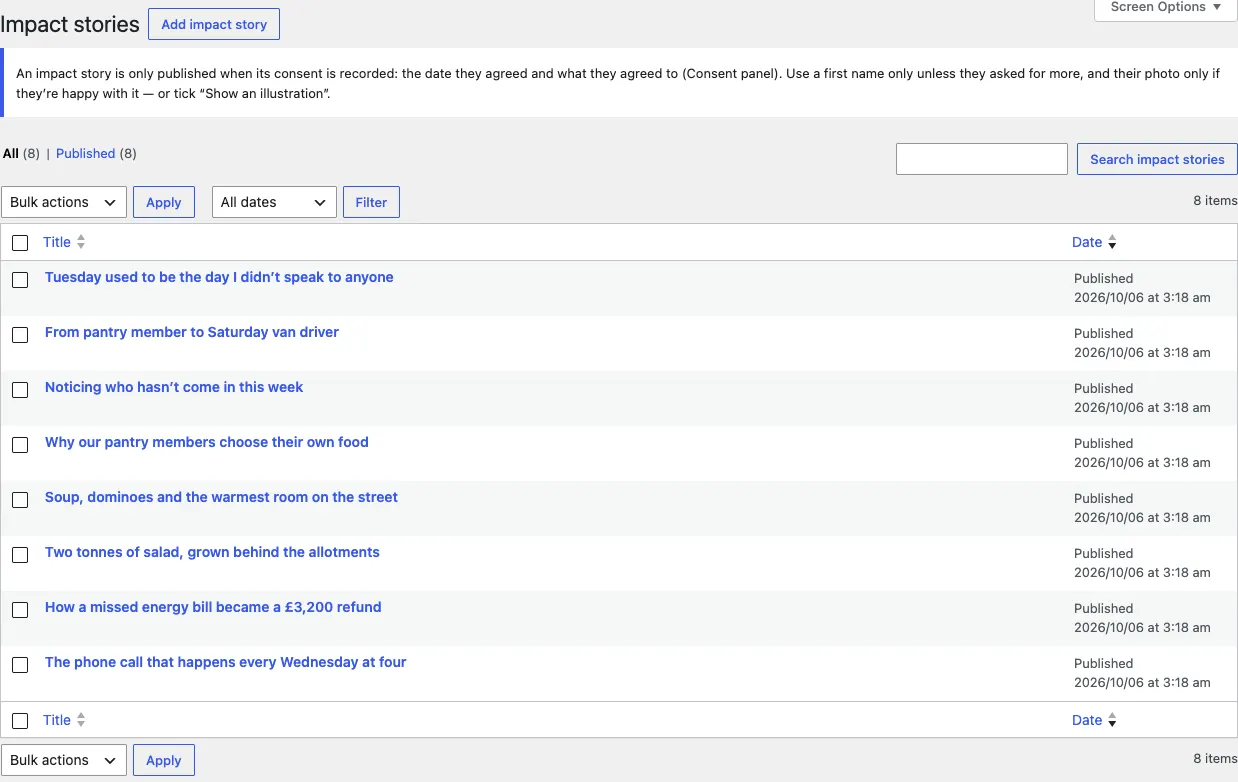Open the Bulk actions dropdown below the table
Image resolution: width=1238 pixels, height=782 pixels.
point(64,760)
